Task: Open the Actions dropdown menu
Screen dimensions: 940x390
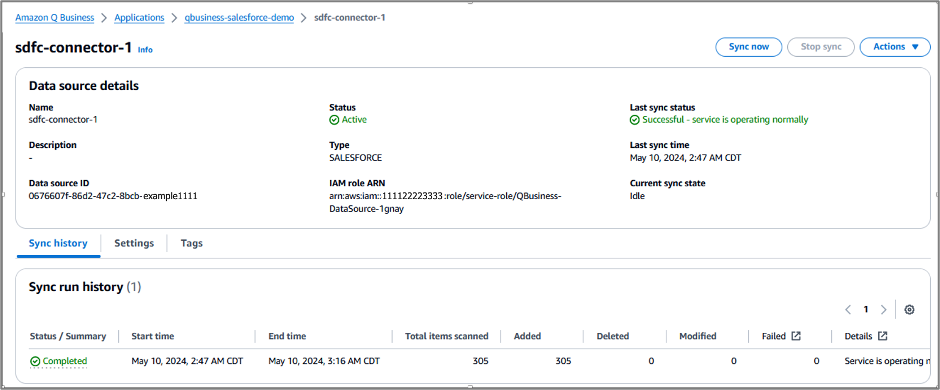Action: [x=895, y=47]
